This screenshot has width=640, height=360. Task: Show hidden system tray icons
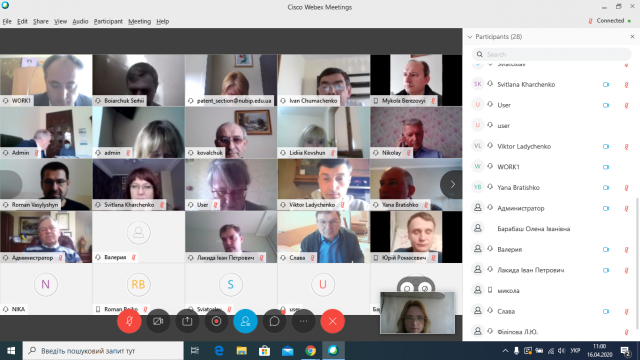[505, 351]
